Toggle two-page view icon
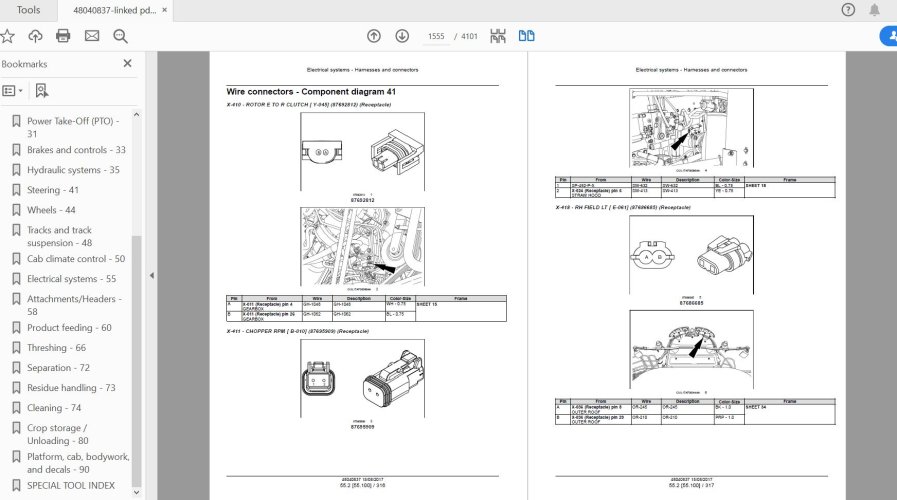 pos(526,36)
